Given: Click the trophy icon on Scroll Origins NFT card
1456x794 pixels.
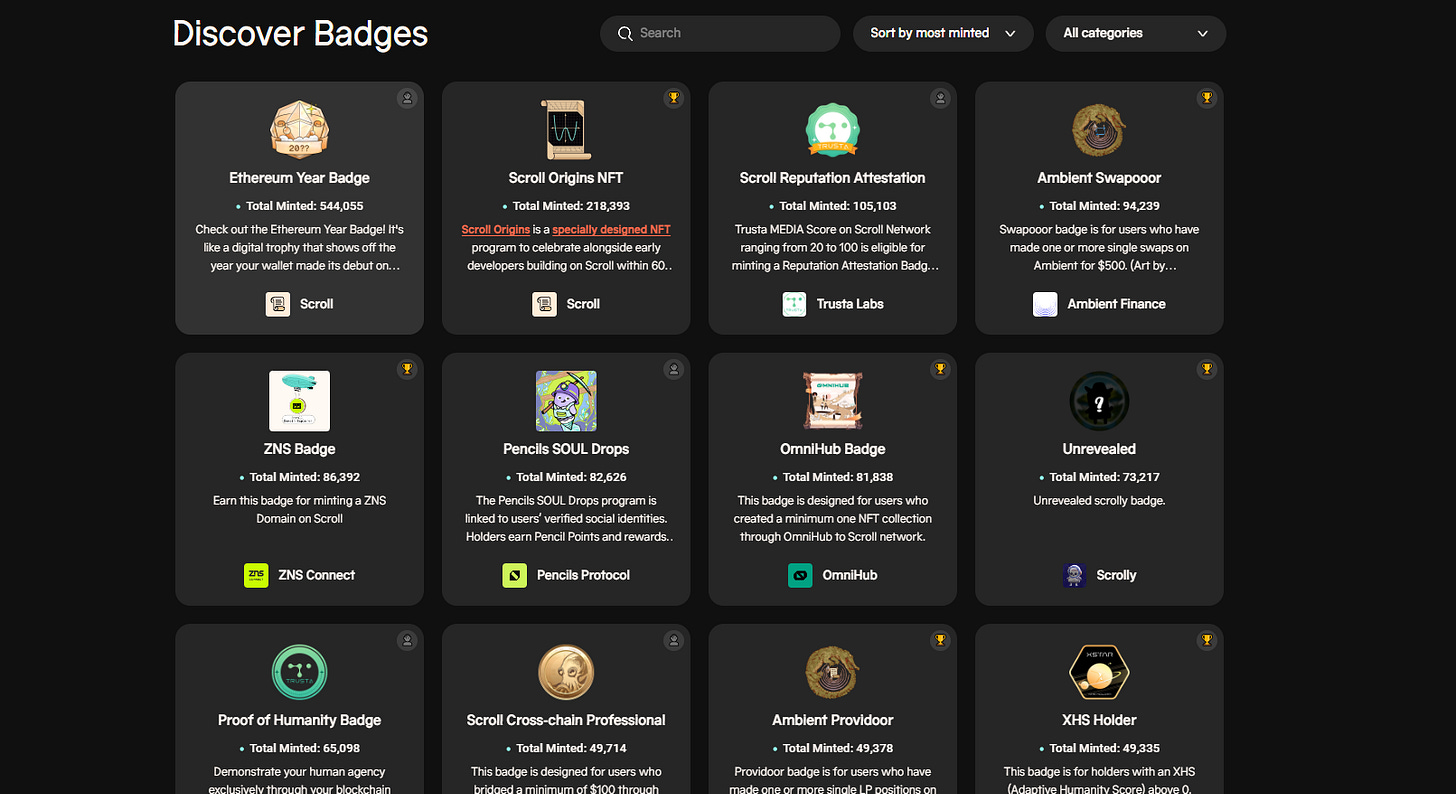Looking at the screenshot, I should pyautogui.click(x=674, y=98).
